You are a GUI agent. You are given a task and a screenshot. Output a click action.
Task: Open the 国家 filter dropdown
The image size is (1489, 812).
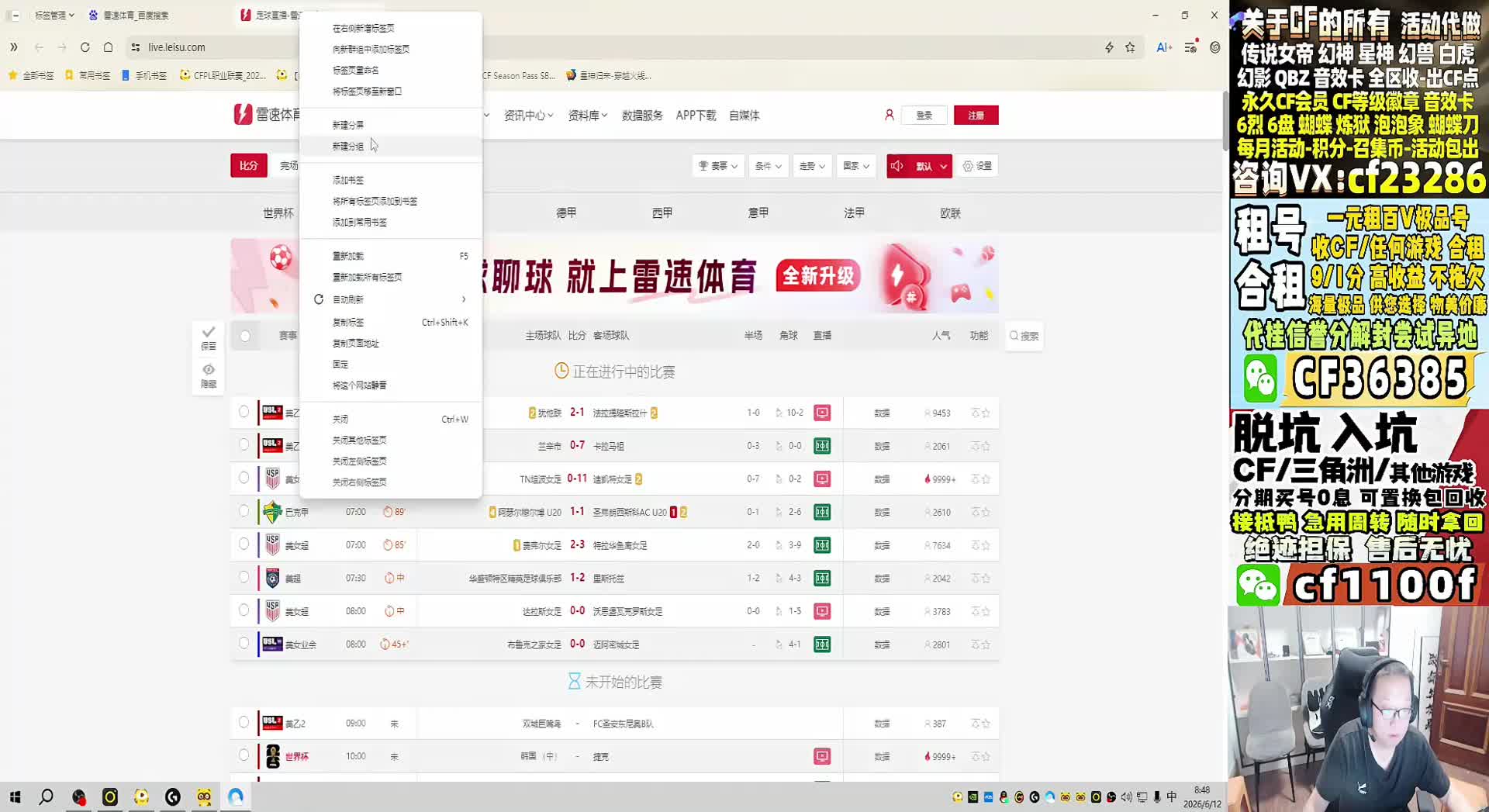point(856,166)
